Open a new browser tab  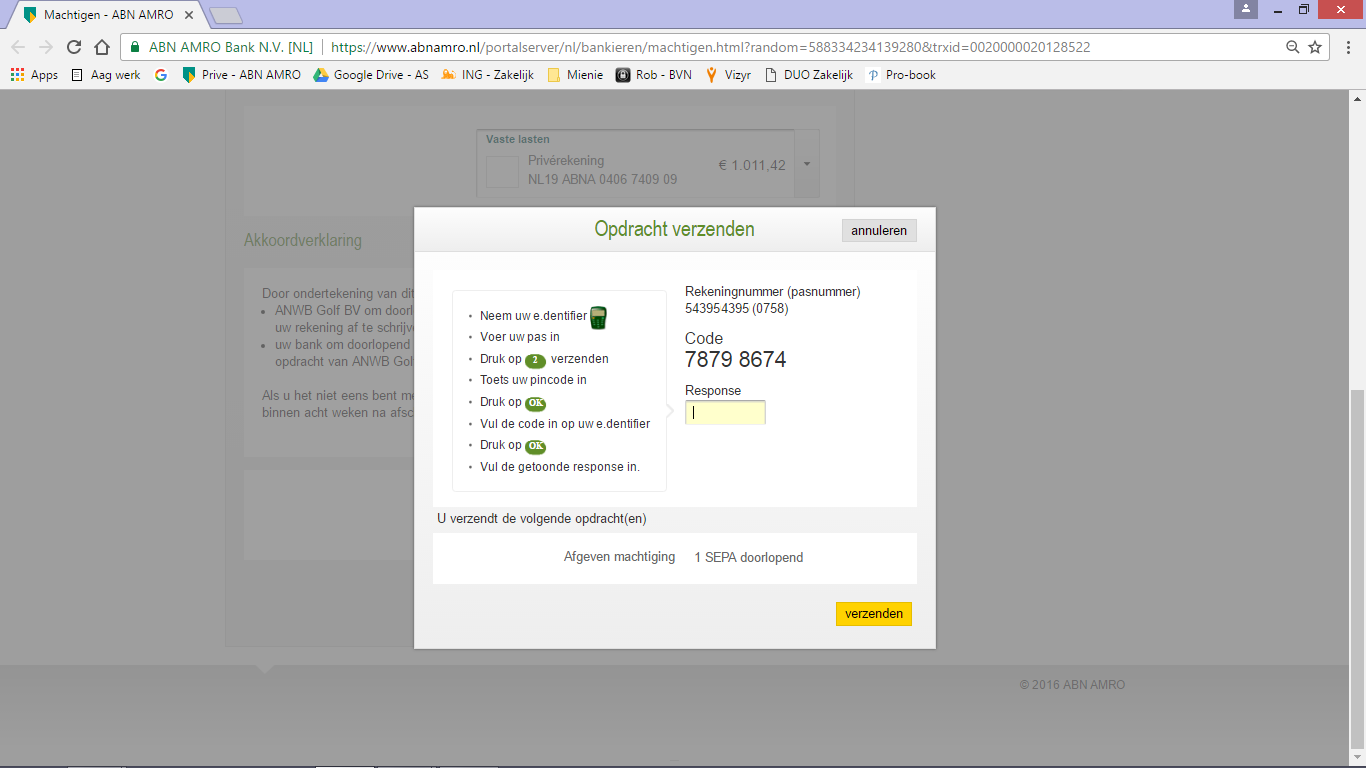click(227, 16)
